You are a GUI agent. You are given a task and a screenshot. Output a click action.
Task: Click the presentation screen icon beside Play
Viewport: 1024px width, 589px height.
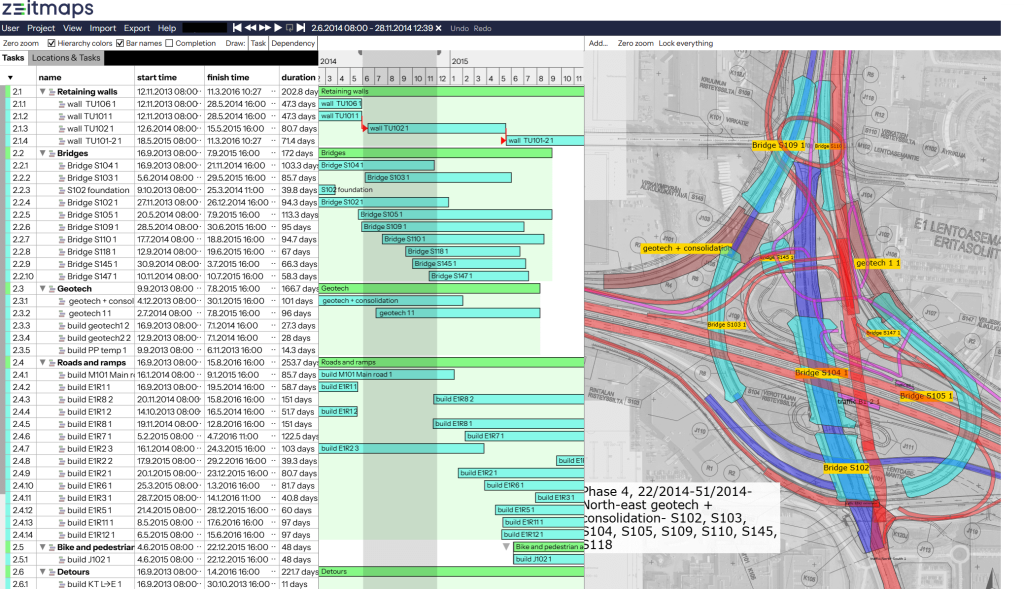[289, 28]
